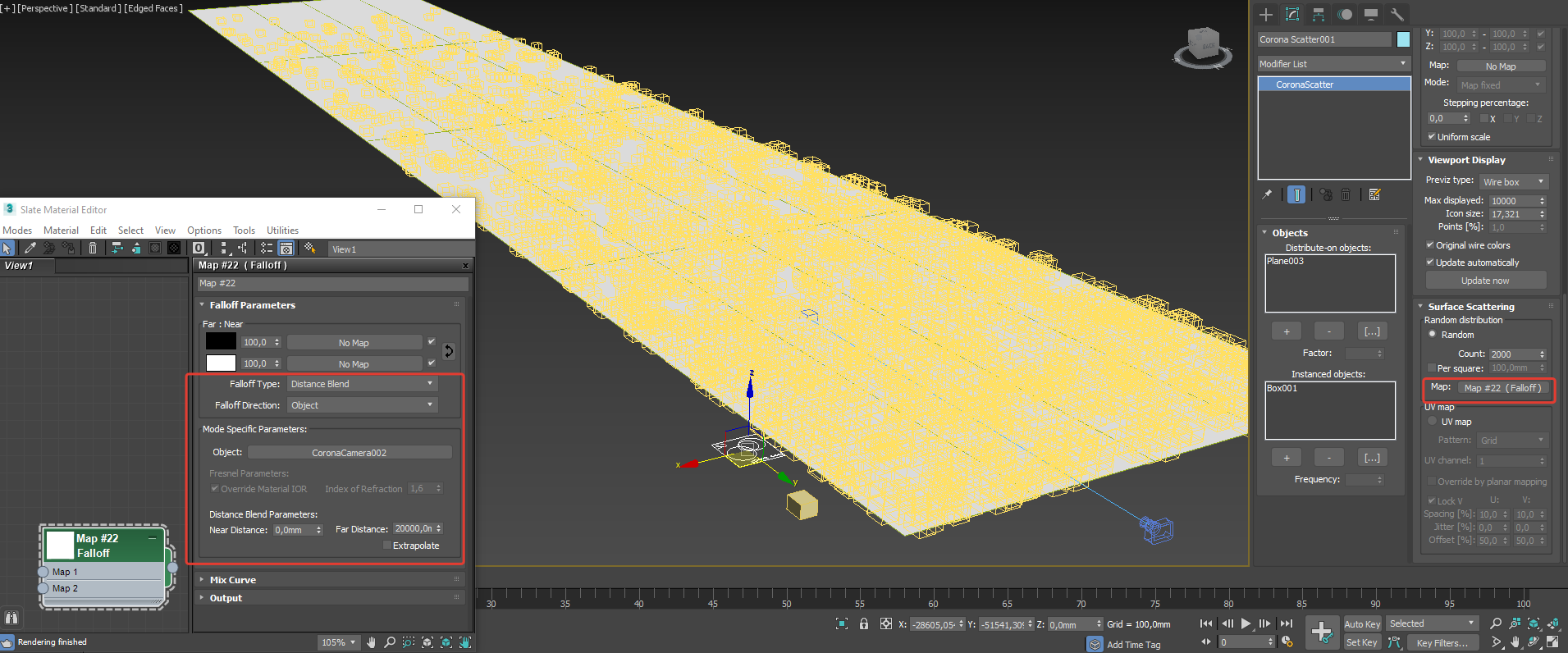Viewport: 1568px width, 653px height.
Task: Expand the Mix Curve rollout
Action: pyautogui.click(x=232, y=580)
